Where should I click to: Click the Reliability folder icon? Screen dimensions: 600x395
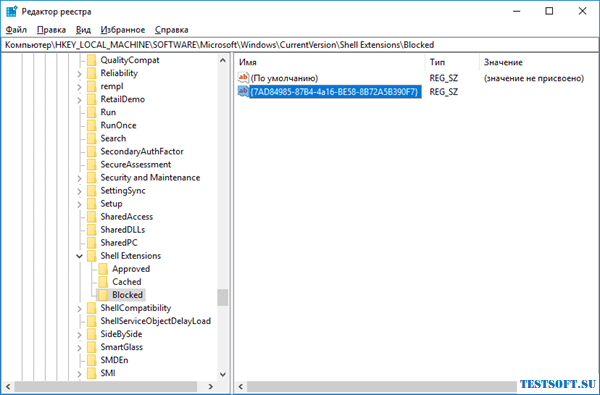(x=91, y=73)
